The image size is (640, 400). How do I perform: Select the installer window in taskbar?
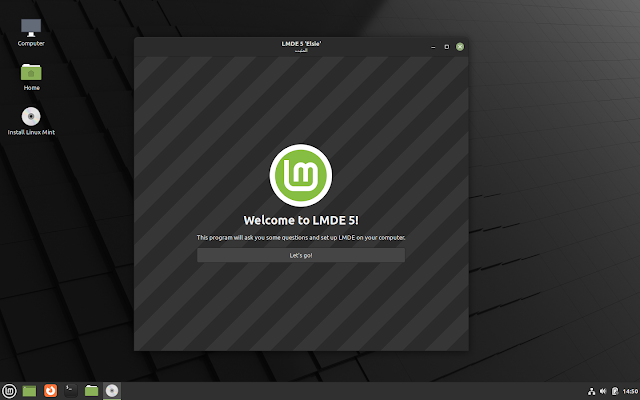click(112, 391)
